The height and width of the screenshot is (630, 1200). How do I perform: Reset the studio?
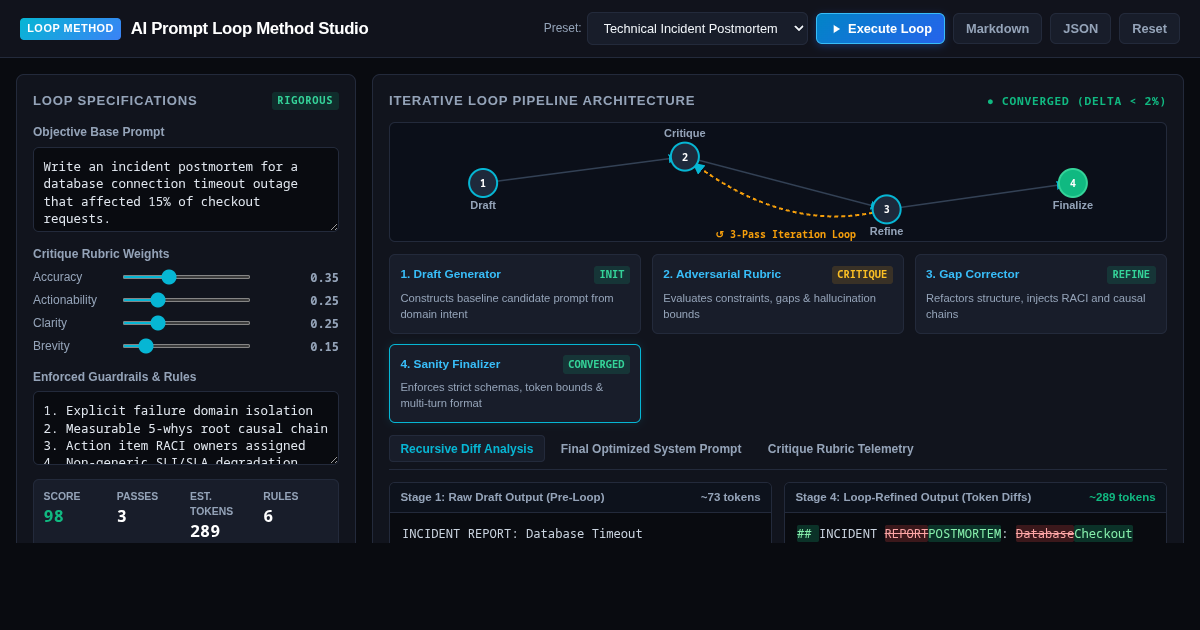1149,28
